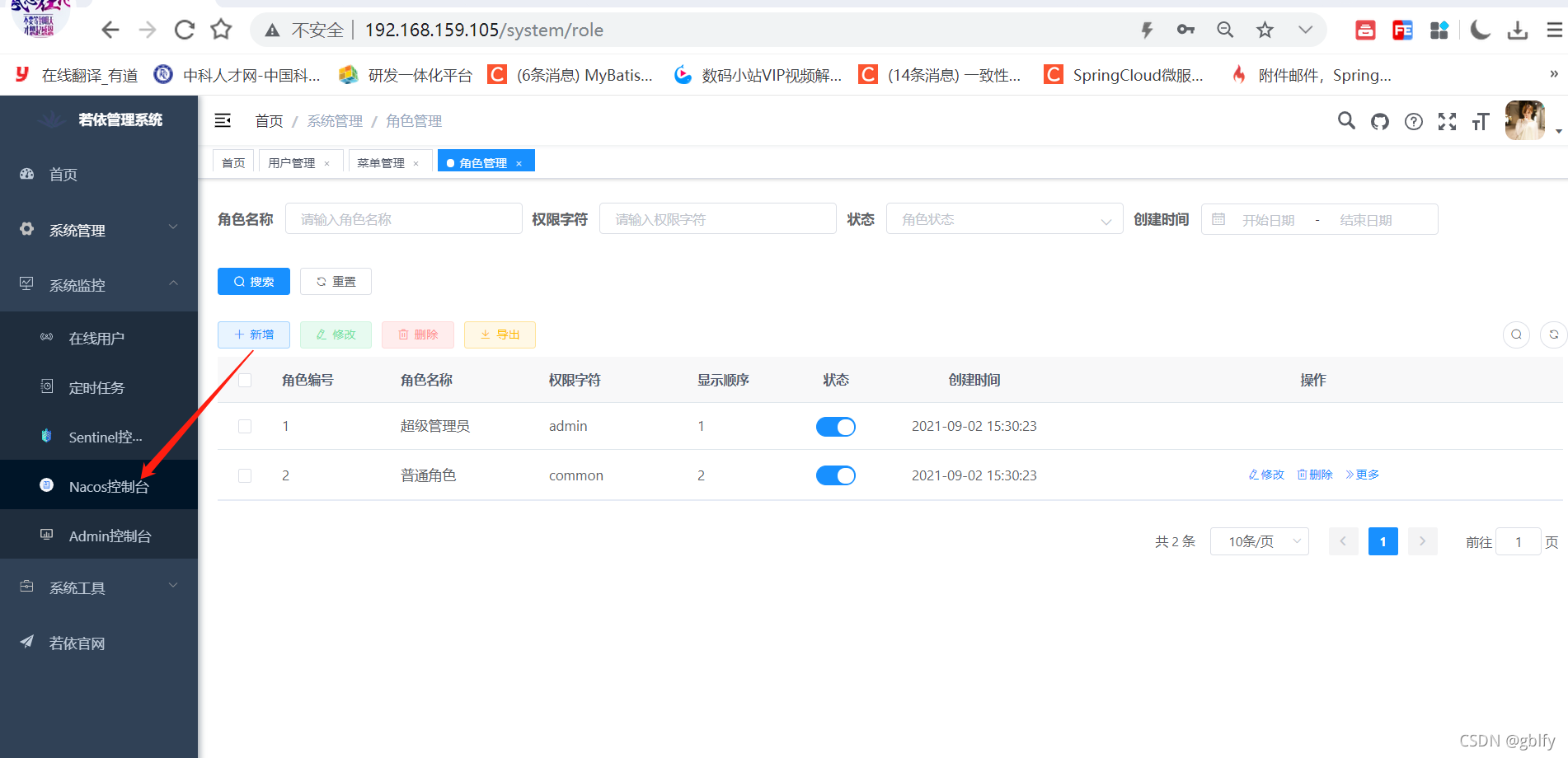1568x758 pixels.
Task: Refresh the role table with the refresh icon
Action: click(1553, 335)
